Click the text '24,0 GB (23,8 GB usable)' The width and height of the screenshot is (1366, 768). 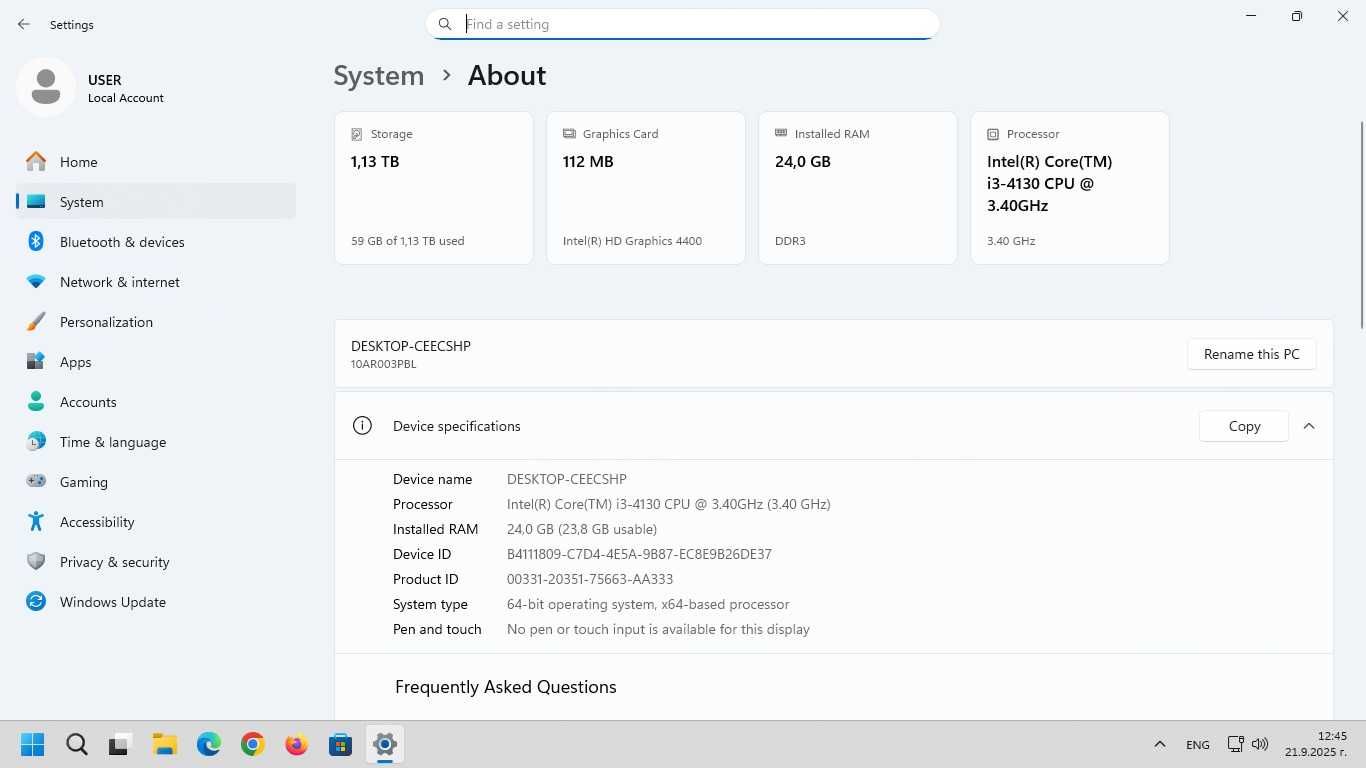point(582,529)
